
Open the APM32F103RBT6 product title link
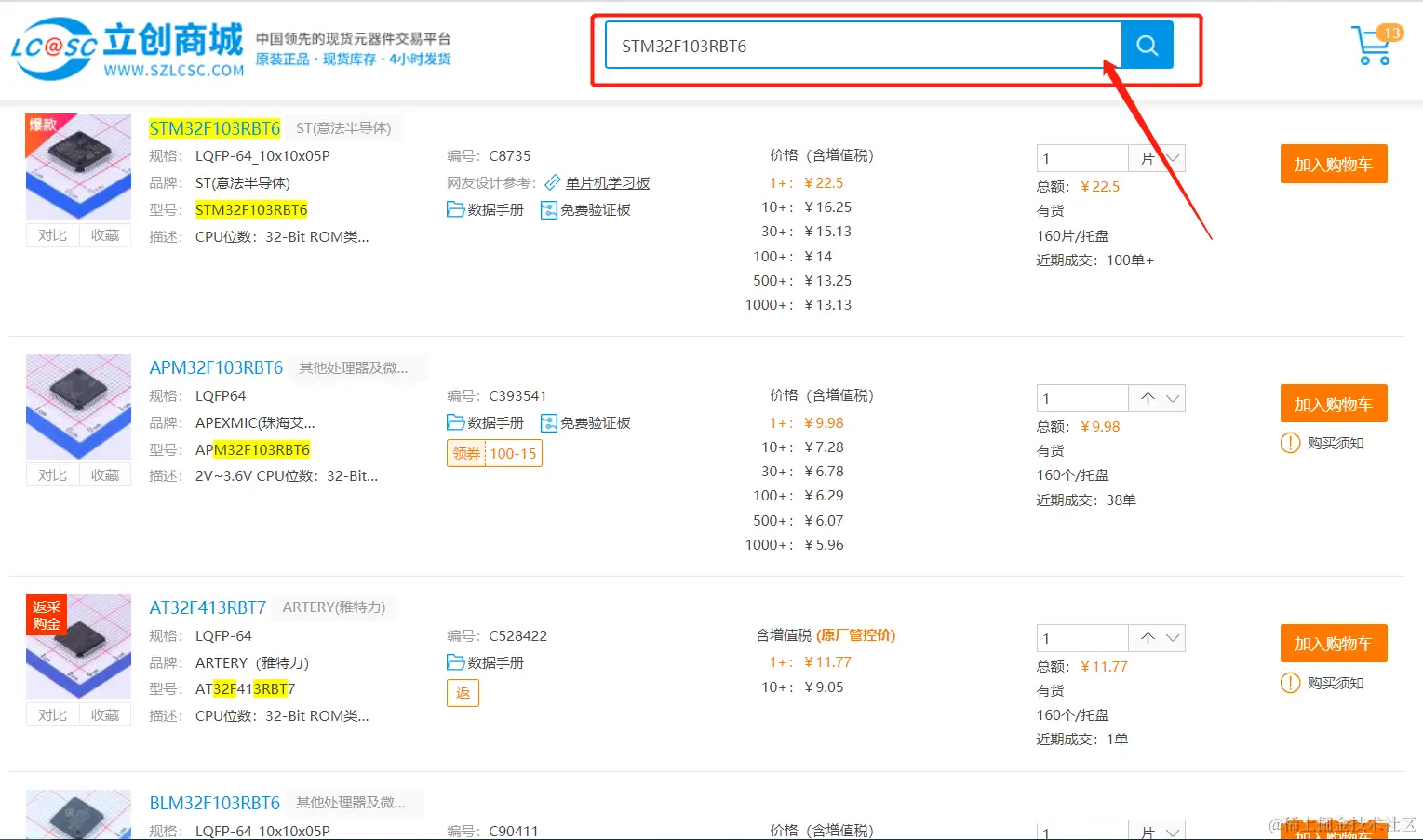(x=216, y=367)
